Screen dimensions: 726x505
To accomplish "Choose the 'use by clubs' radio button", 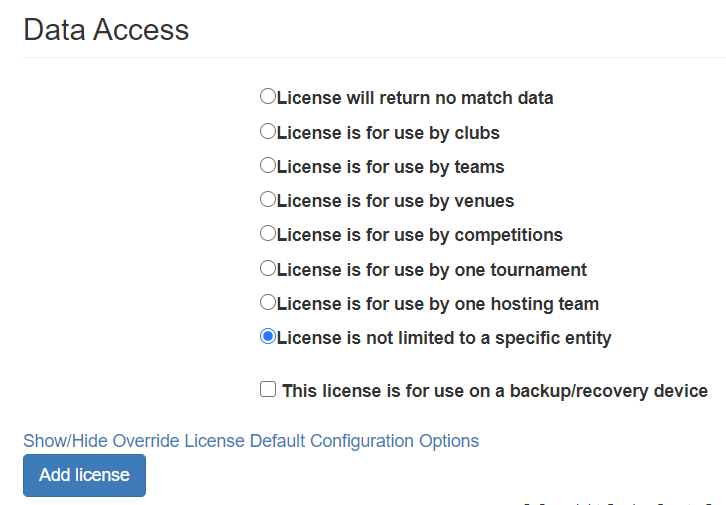I will (267, 131).
